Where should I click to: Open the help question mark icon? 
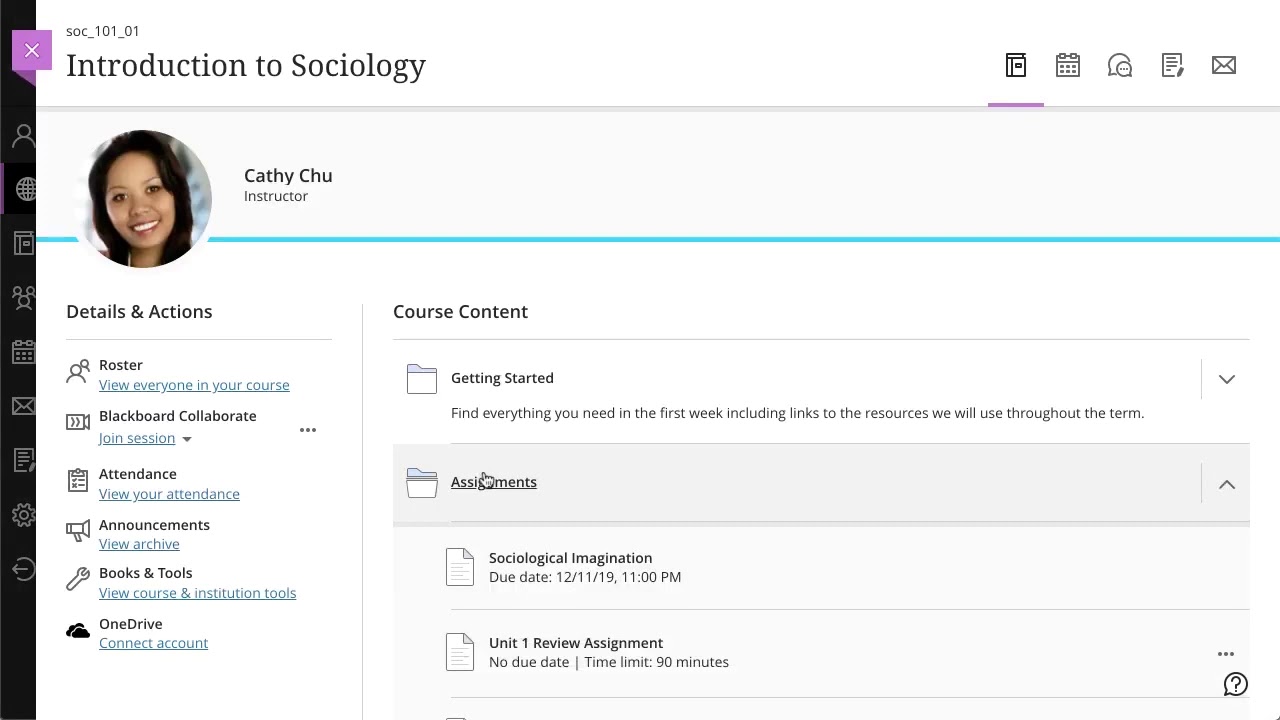[1236, 684]
